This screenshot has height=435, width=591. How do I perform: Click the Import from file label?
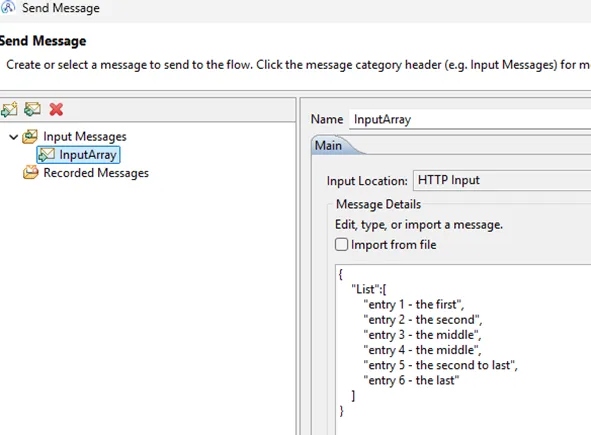(393, 245)
